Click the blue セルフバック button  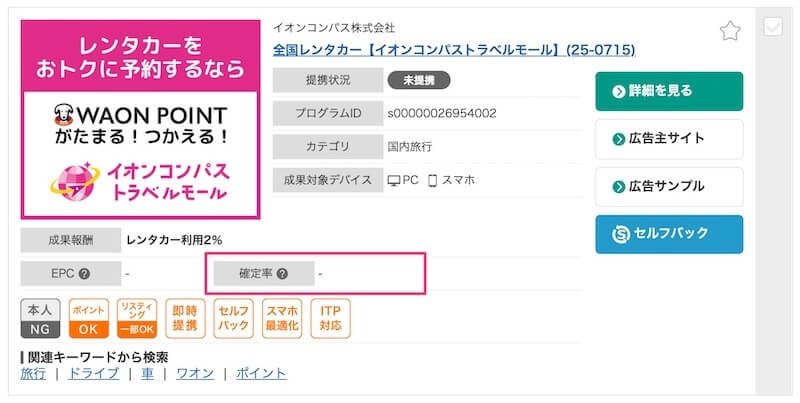[669, 234]
